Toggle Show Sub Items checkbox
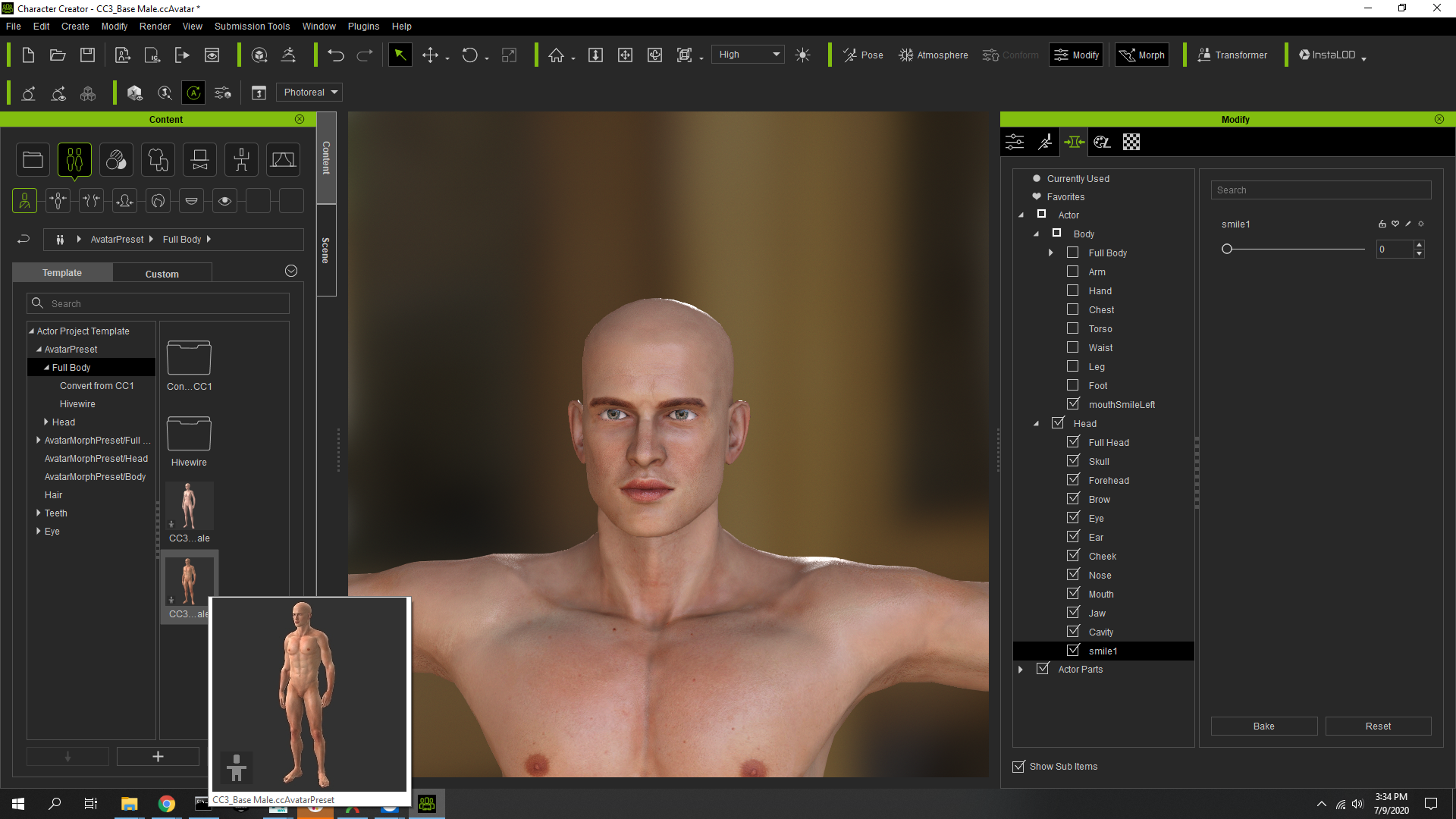1456x819 pixels. [1018, 767]
